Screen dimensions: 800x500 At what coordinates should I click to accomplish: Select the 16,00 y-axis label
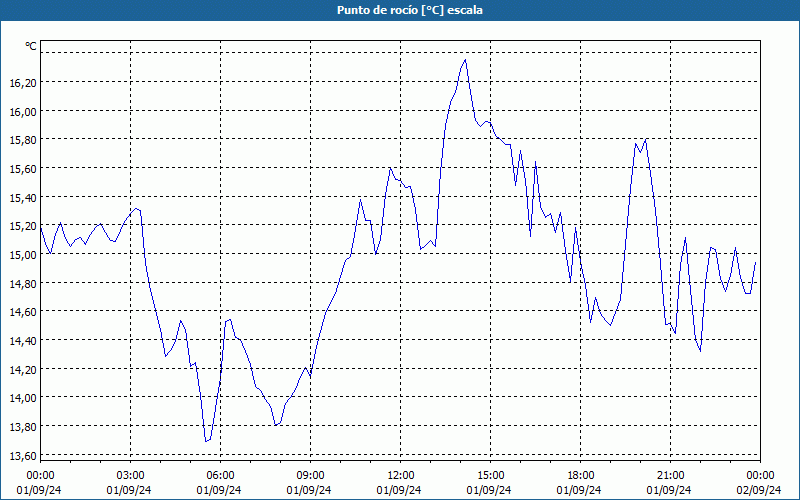point(23,111)
